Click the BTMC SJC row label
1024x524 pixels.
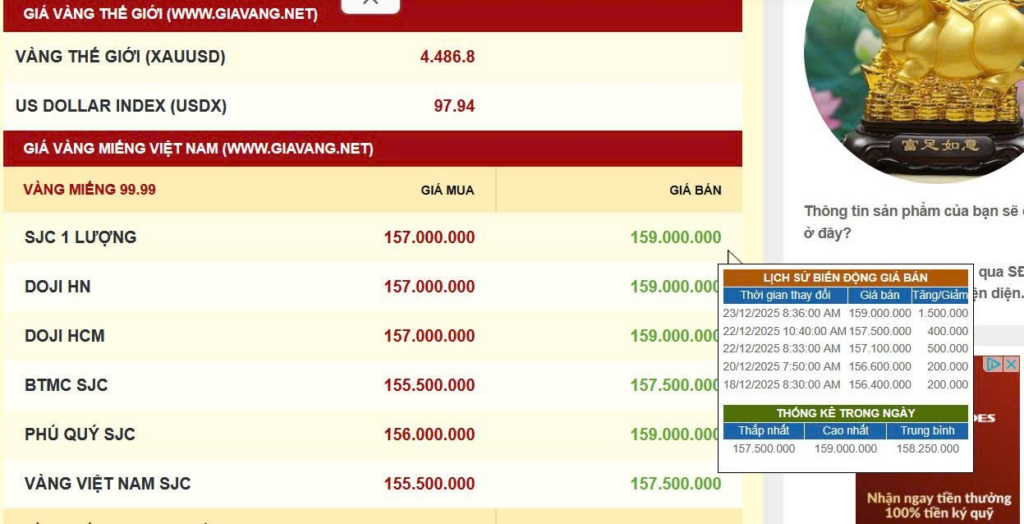(66, 385)
